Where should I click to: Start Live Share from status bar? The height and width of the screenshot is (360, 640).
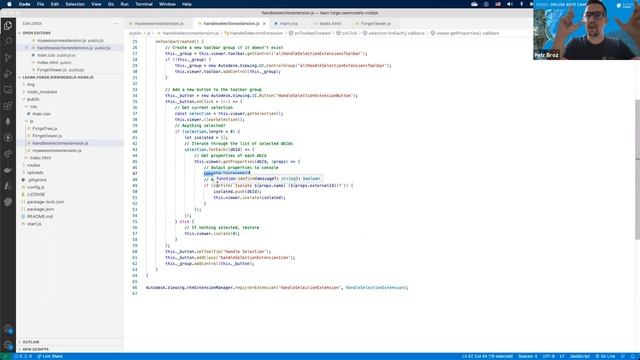pyautogui.click(x=50, y=356)
